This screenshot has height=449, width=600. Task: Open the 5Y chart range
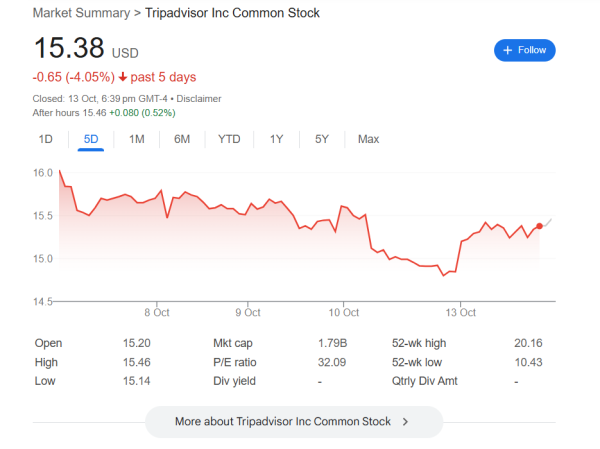pyautogui.click(x=321, y=139)
